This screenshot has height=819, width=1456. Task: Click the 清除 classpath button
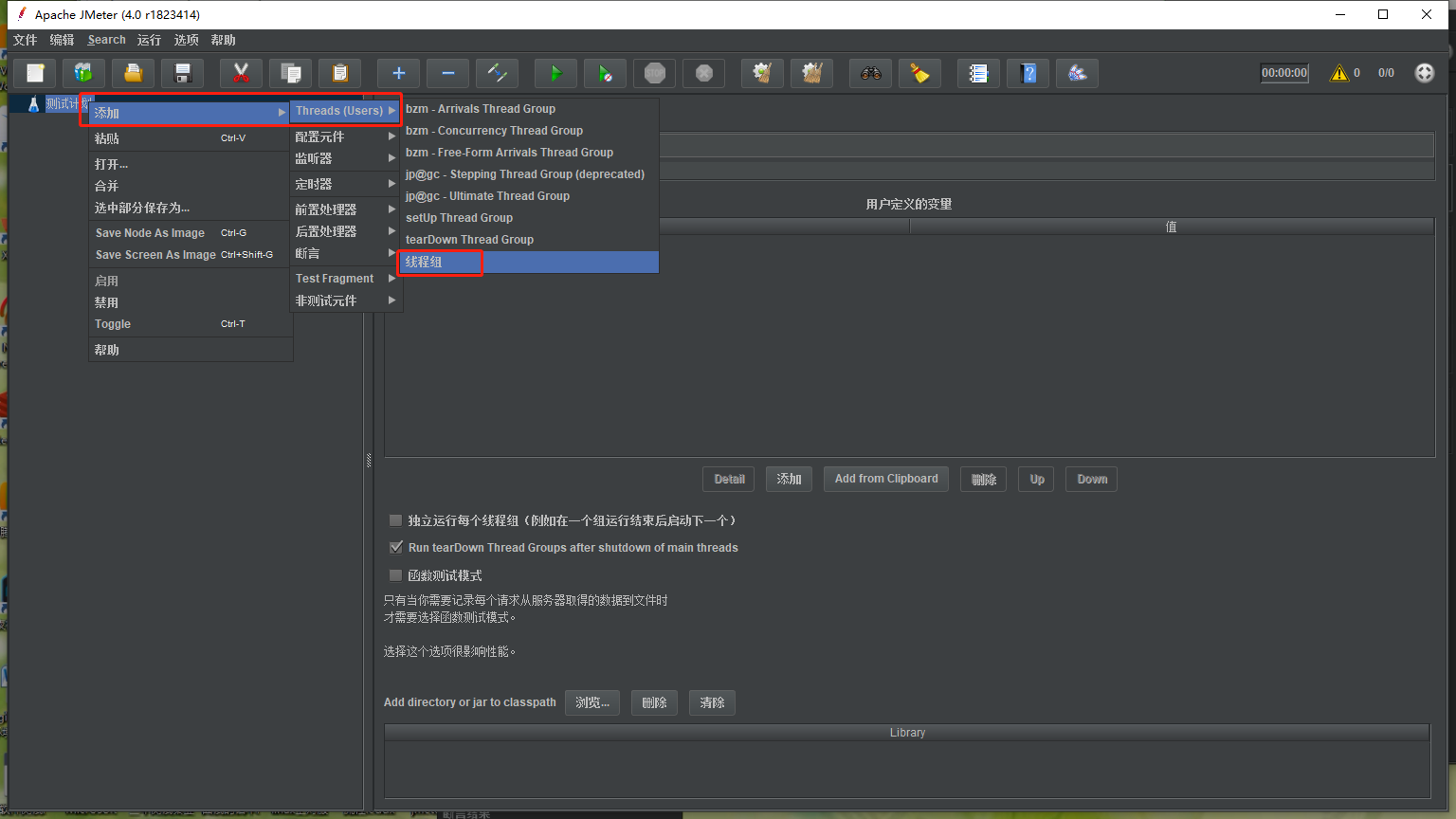click(712, 702)
